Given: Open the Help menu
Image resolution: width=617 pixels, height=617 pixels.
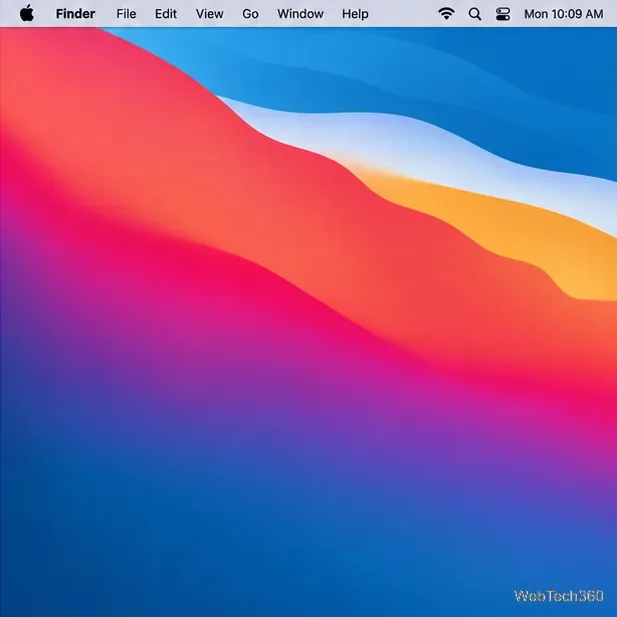Looking at the screenshot, I should [355, 14].
